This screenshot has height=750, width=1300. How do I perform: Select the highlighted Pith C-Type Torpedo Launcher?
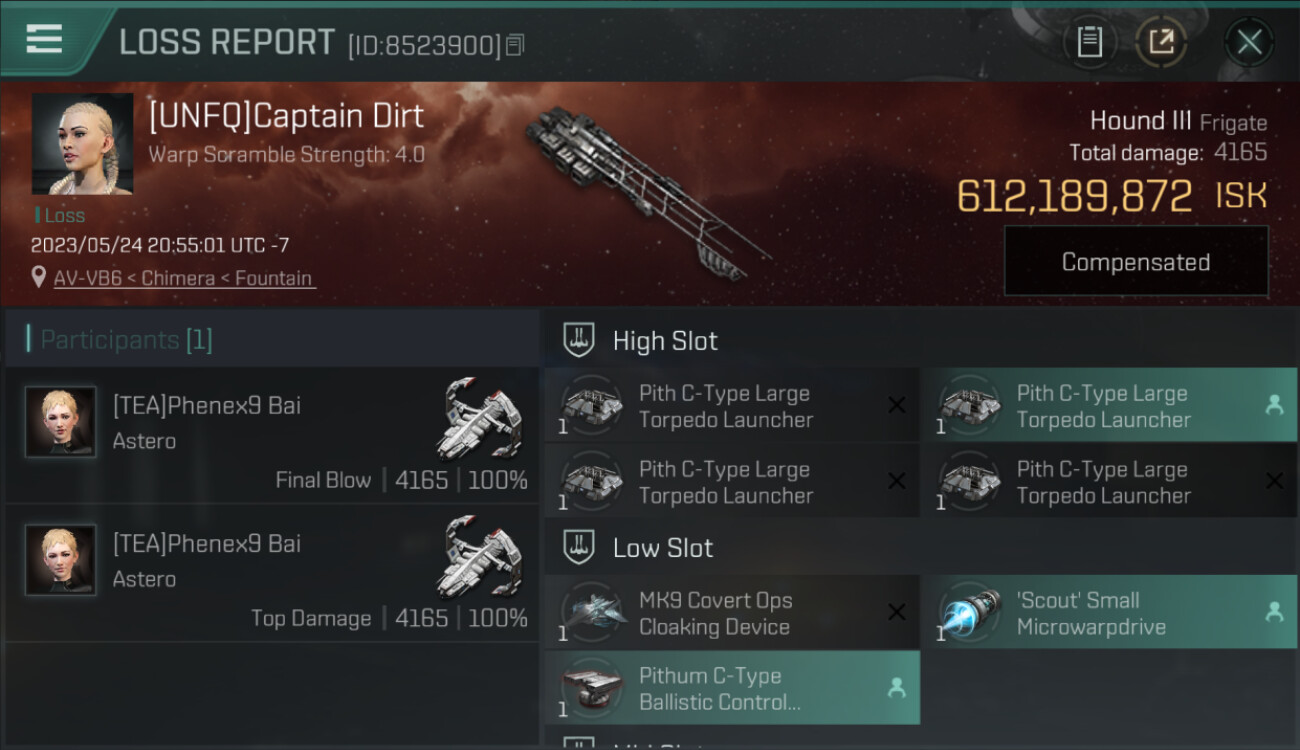point(1109,406)
